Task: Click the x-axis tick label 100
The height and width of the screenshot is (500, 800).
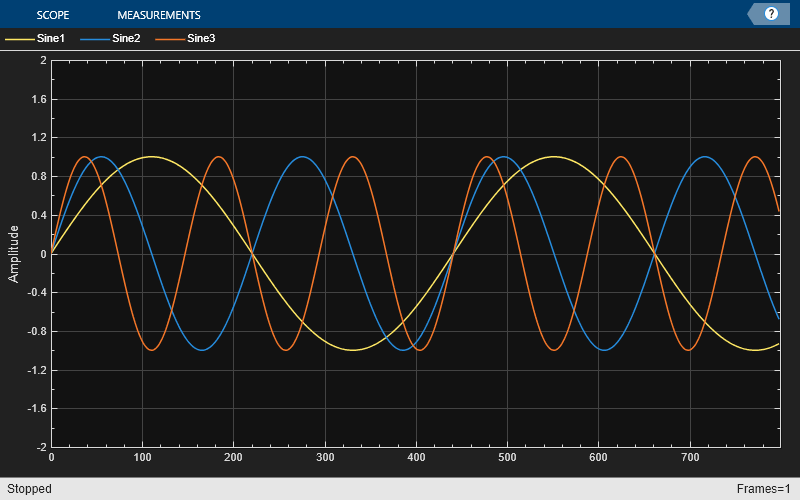Action: pyautogui.click(x=142, y=458)
